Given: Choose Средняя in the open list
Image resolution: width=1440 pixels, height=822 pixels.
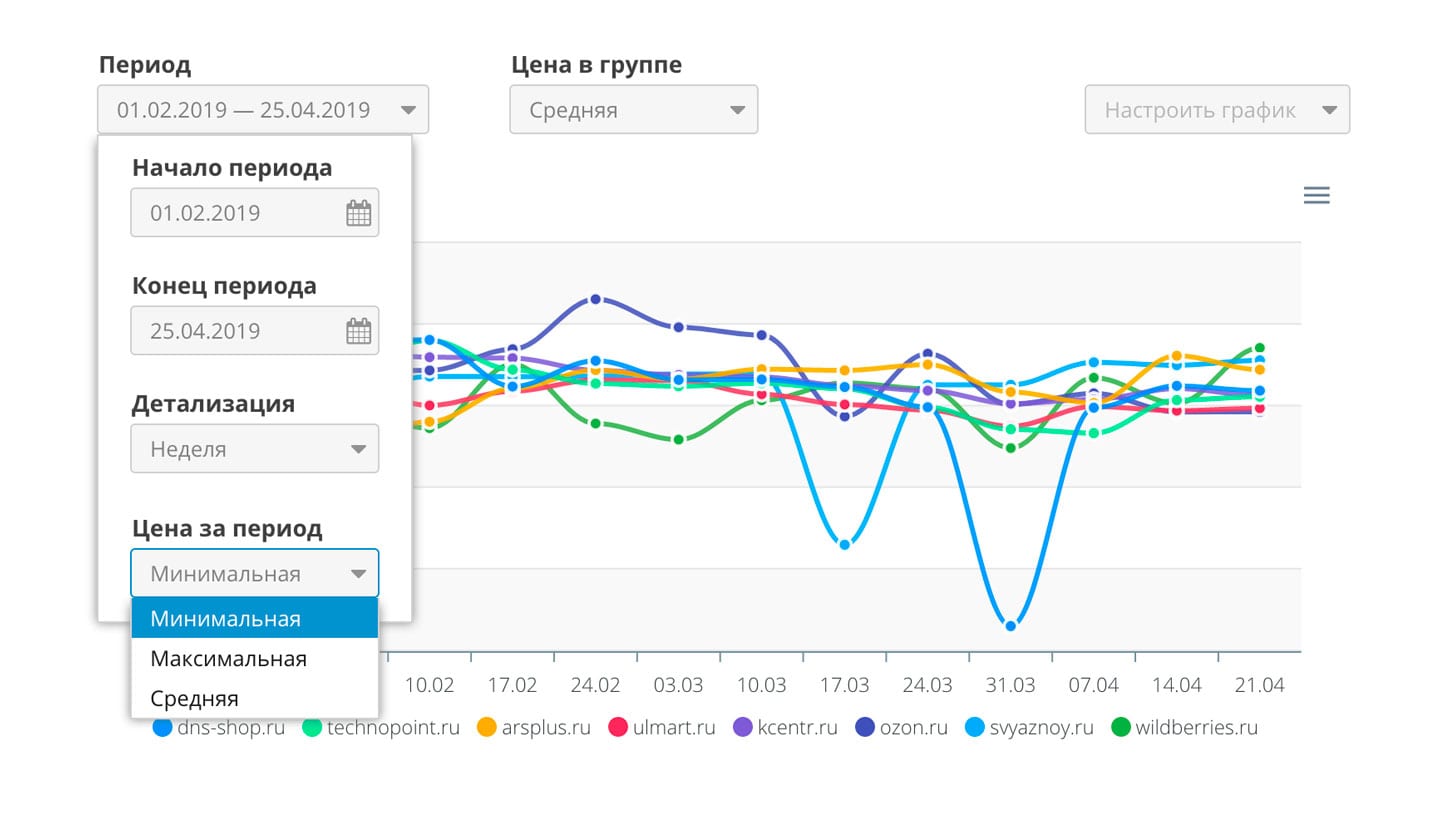Looking at the screenshot, I should pyautogui.click(x=255, y=698).
